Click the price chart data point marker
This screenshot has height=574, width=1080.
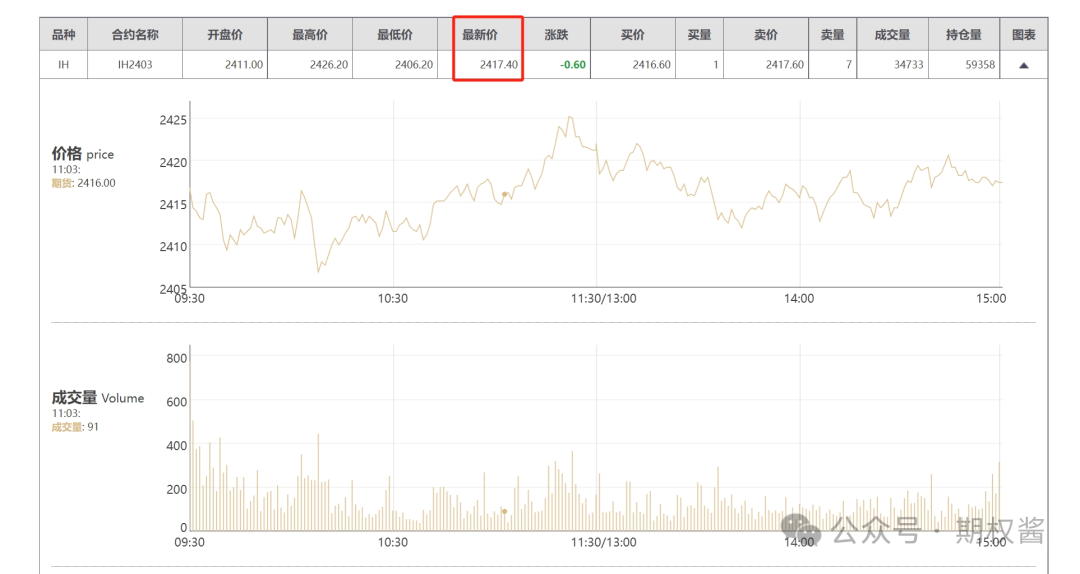[505, 195]
